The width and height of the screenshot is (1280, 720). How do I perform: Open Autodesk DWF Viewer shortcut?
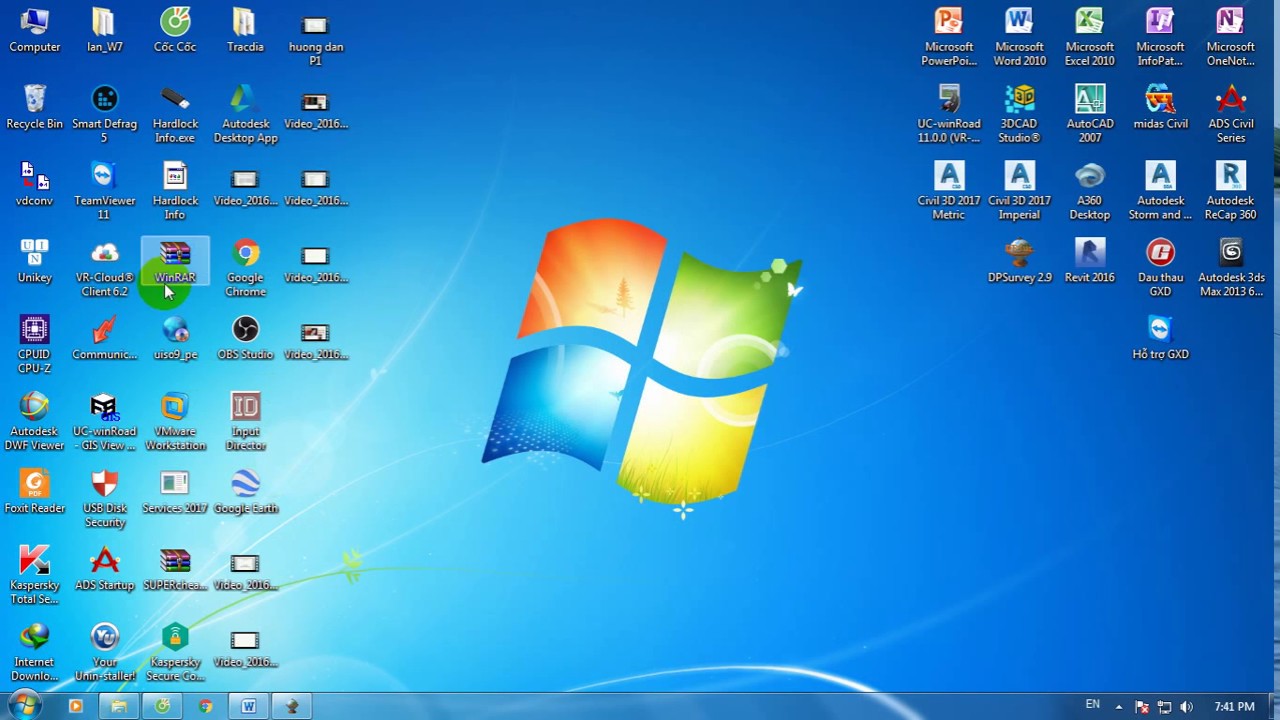click(34, 422)
